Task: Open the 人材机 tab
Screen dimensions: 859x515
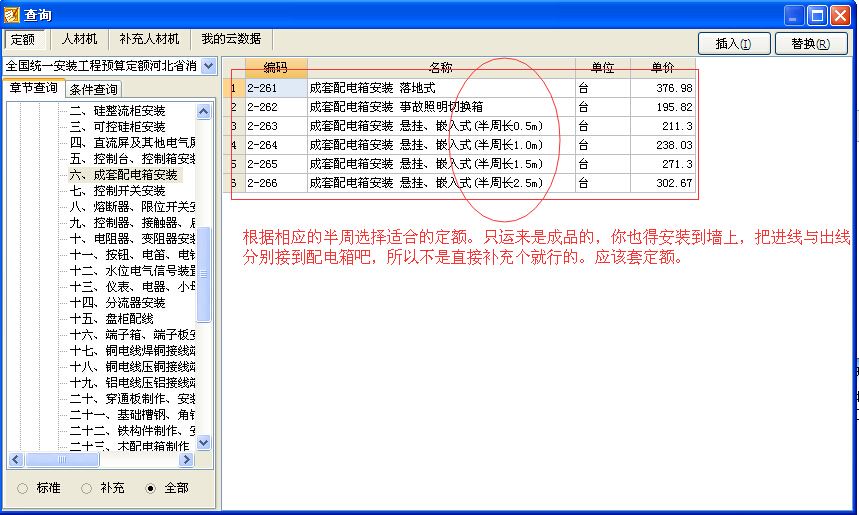Action: (79, 39)
